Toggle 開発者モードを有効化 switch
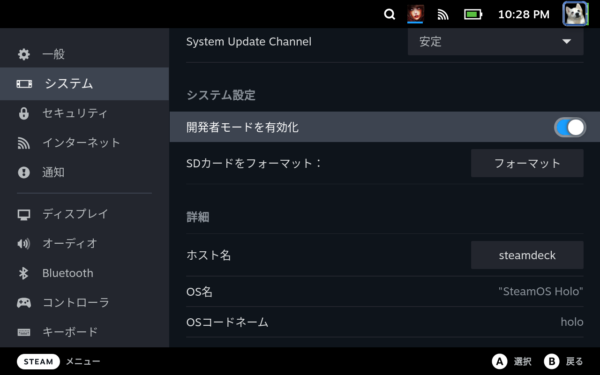 (x=570, y=127)
